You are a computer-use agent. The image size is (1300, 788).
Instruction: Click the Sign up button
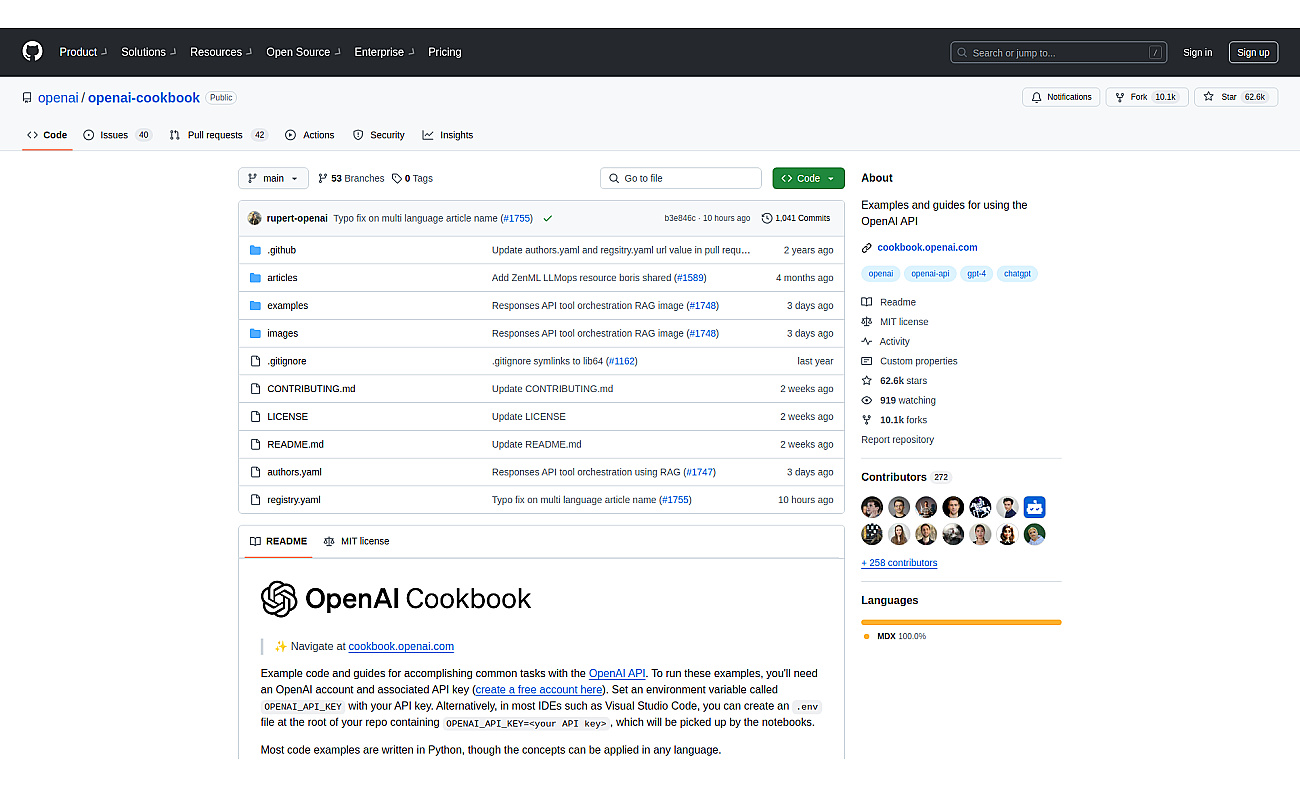(x=1252, y=52)
